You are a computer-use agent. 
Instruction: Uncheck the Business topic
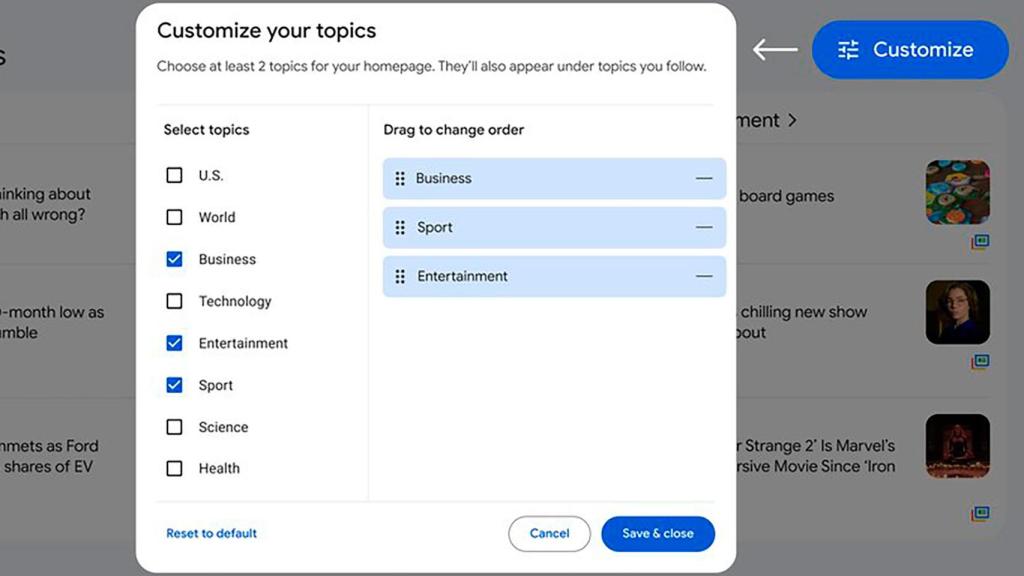point(174,259)
